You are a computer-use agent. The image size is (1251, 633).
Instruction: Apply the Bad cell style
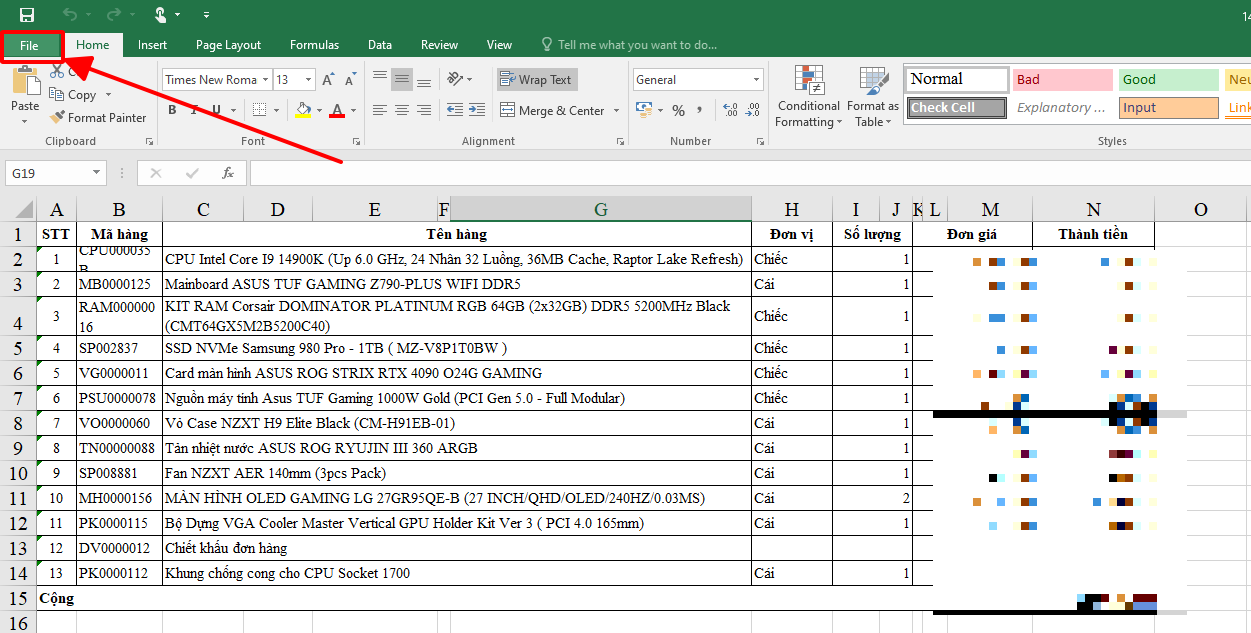coord(1063,80)
